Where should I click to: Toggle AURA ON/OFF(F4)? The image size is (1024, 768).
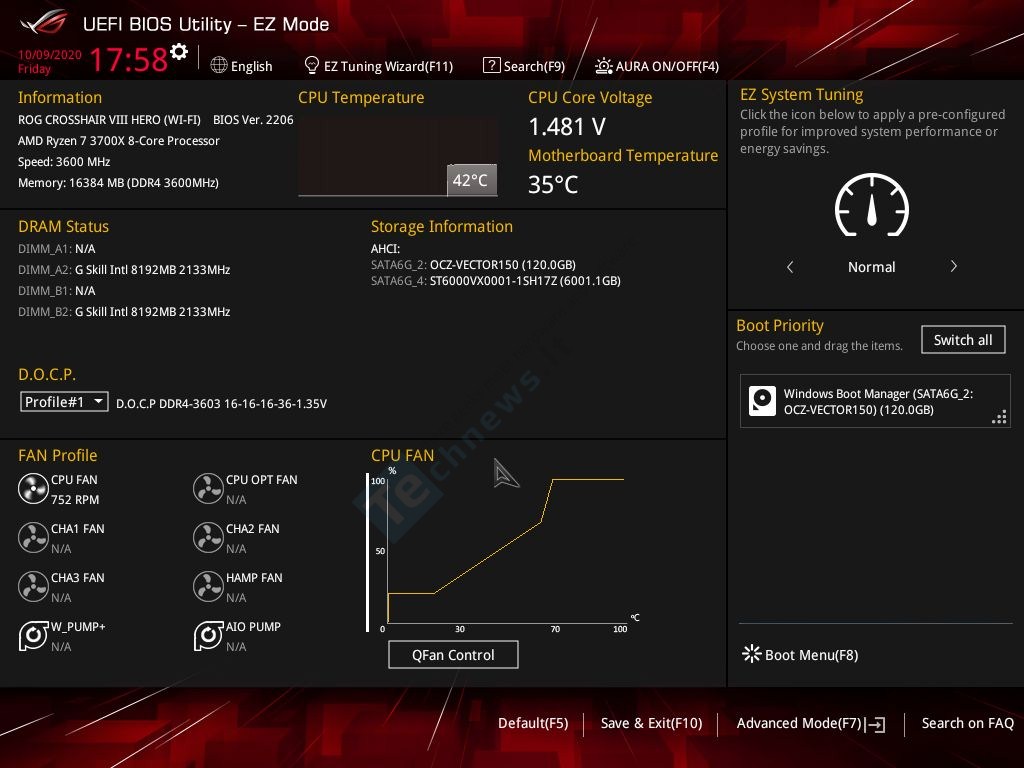[667, 66]
